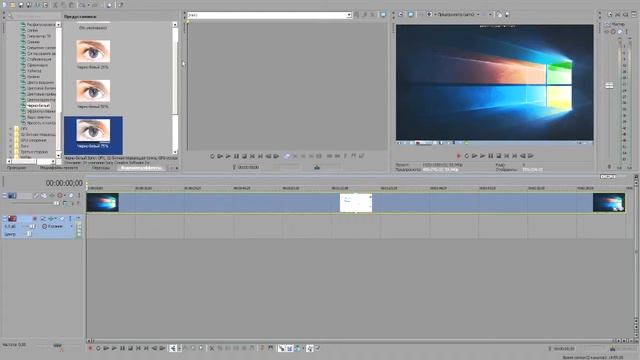The height and width of the screenshot is (360, 640).
Task: Save the project with the Save icon
Action: click(x=21, y=5)
